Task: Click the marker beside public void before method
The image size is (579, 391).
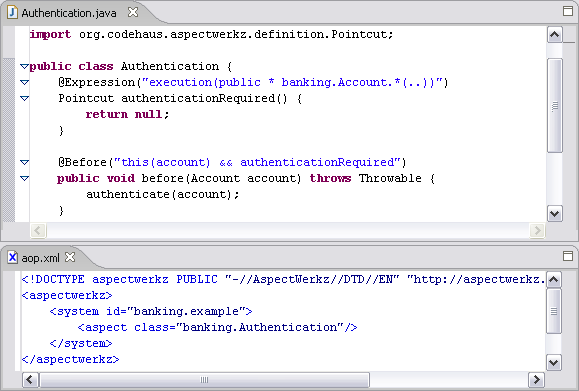Action: click(24, 178)
